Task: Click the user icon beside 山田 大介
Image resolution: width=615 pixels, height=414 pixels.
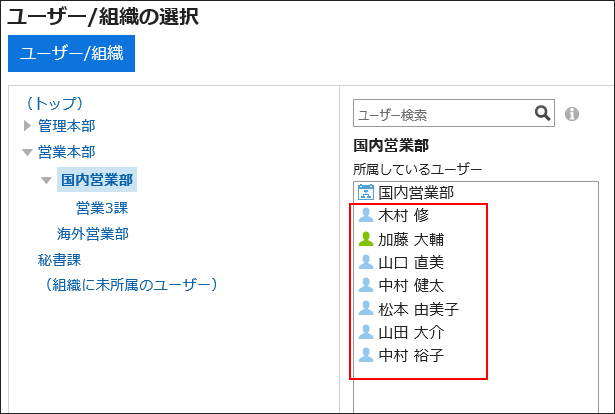Action: 366,332
